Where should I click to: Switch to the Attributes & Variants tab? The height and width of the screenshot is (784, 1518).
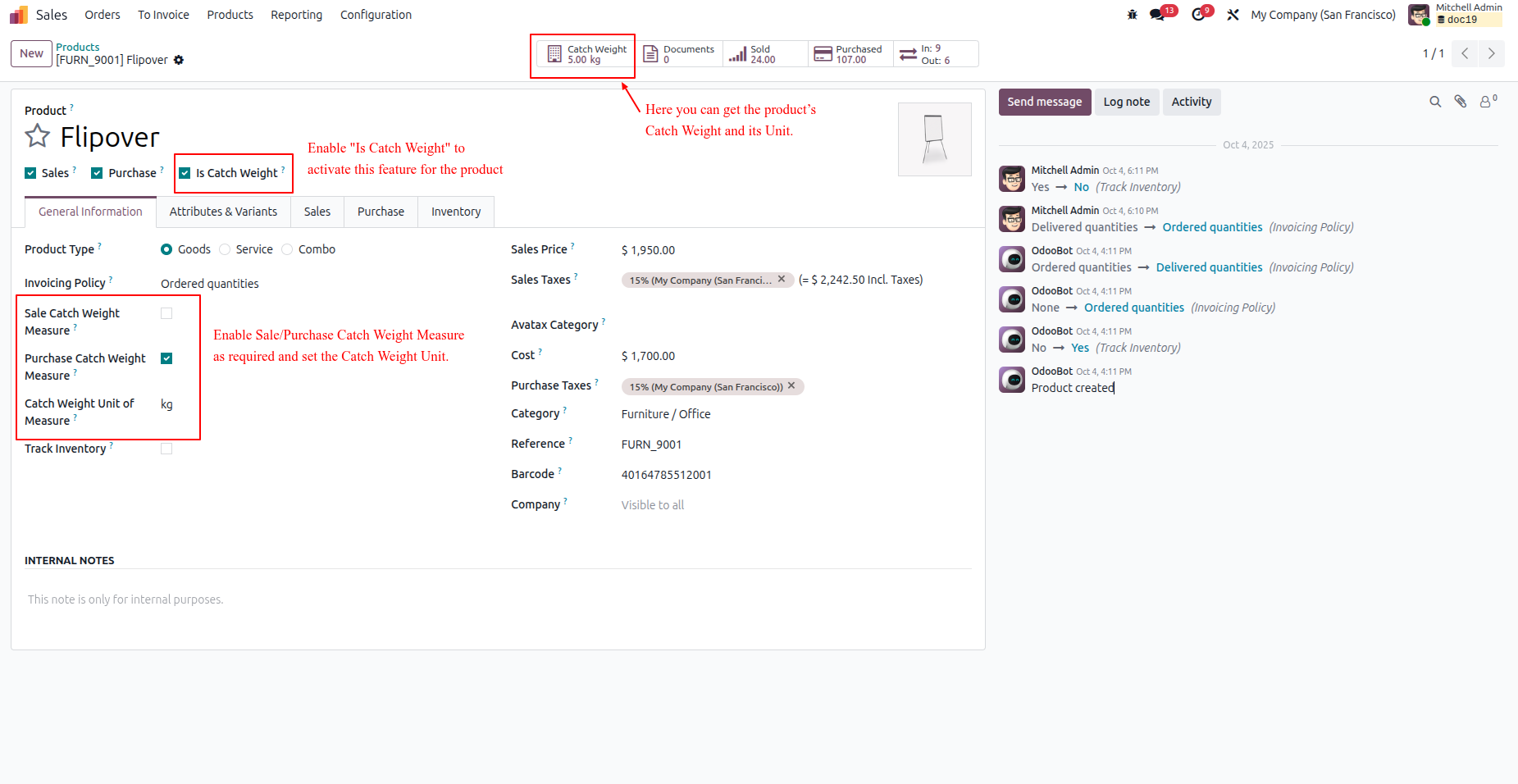(x=223, y=212)
